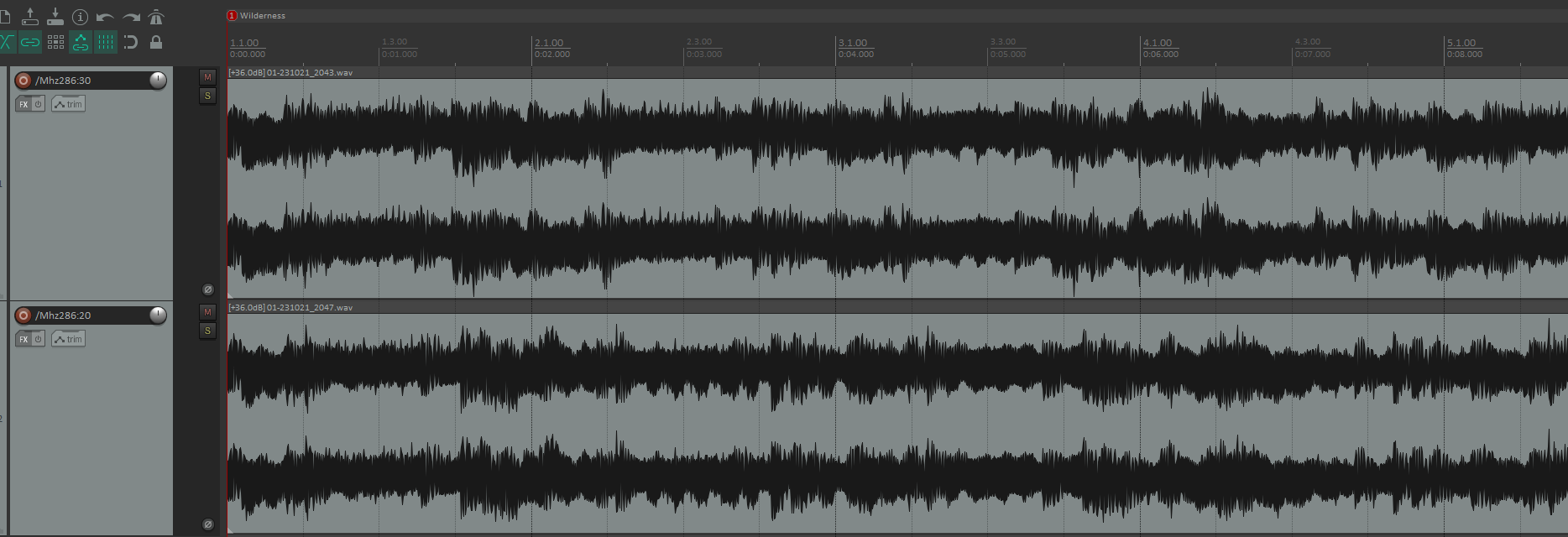Viewport: 1568px width, 537px height.
Task: Select track name /Mhz286:30
Action: click(x=63, y=81)
